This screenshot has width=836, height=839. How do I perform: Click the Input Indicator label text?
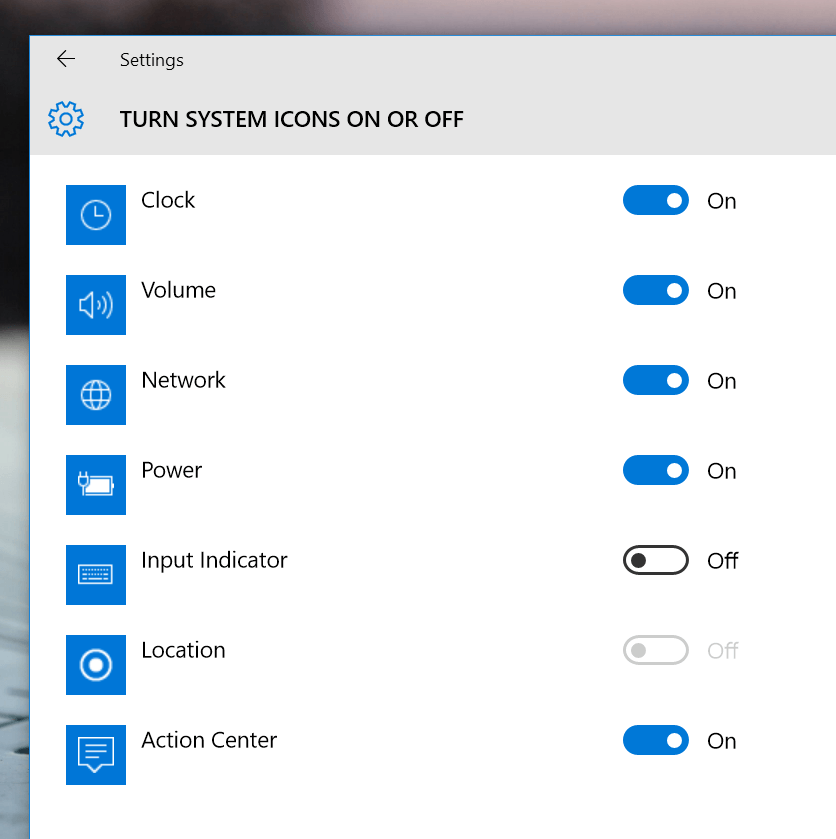tap(214, 561)
